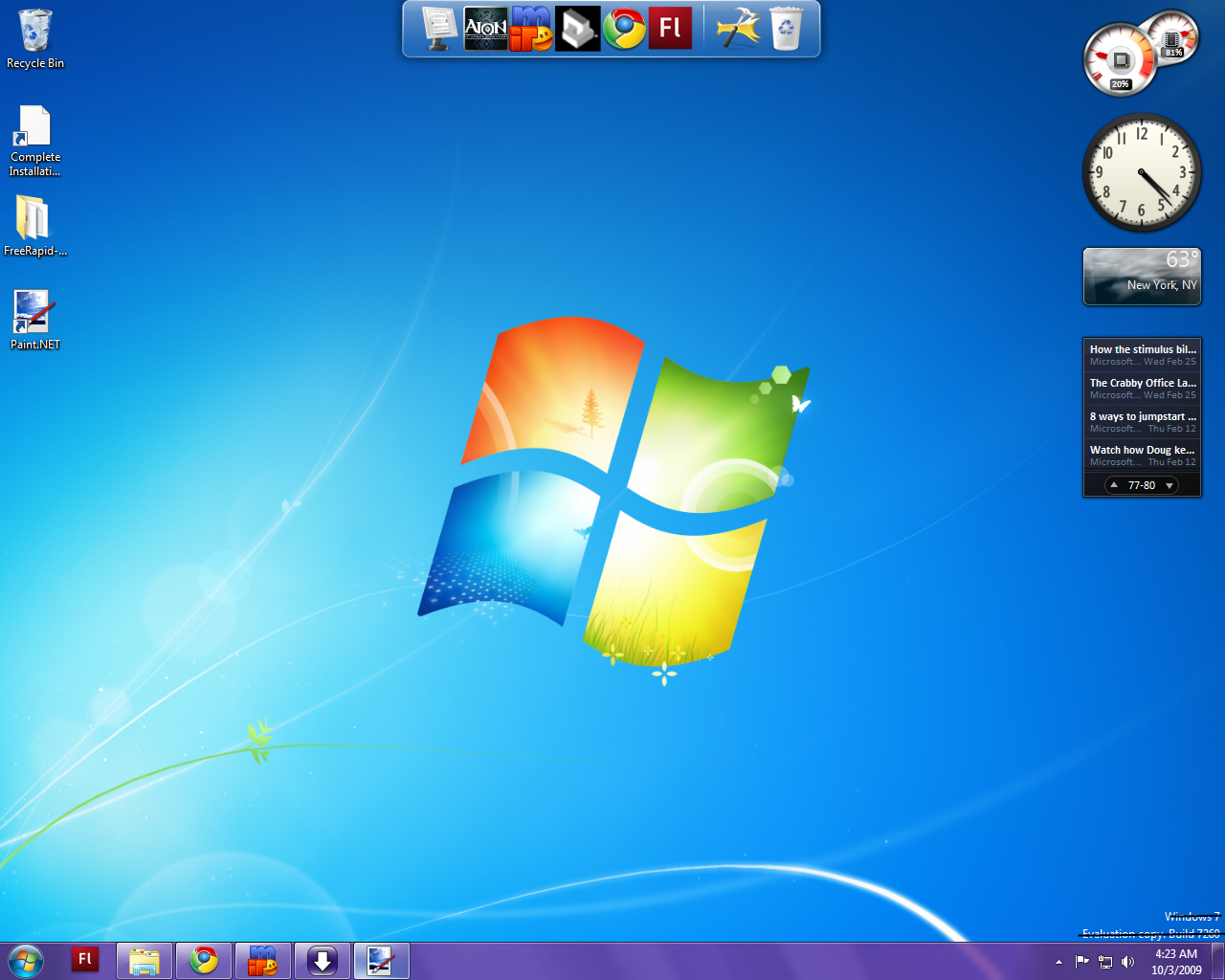Launch Aion from the top dock
The width and height of the screenshot is (1225, 980).
(x=485, y=29)
